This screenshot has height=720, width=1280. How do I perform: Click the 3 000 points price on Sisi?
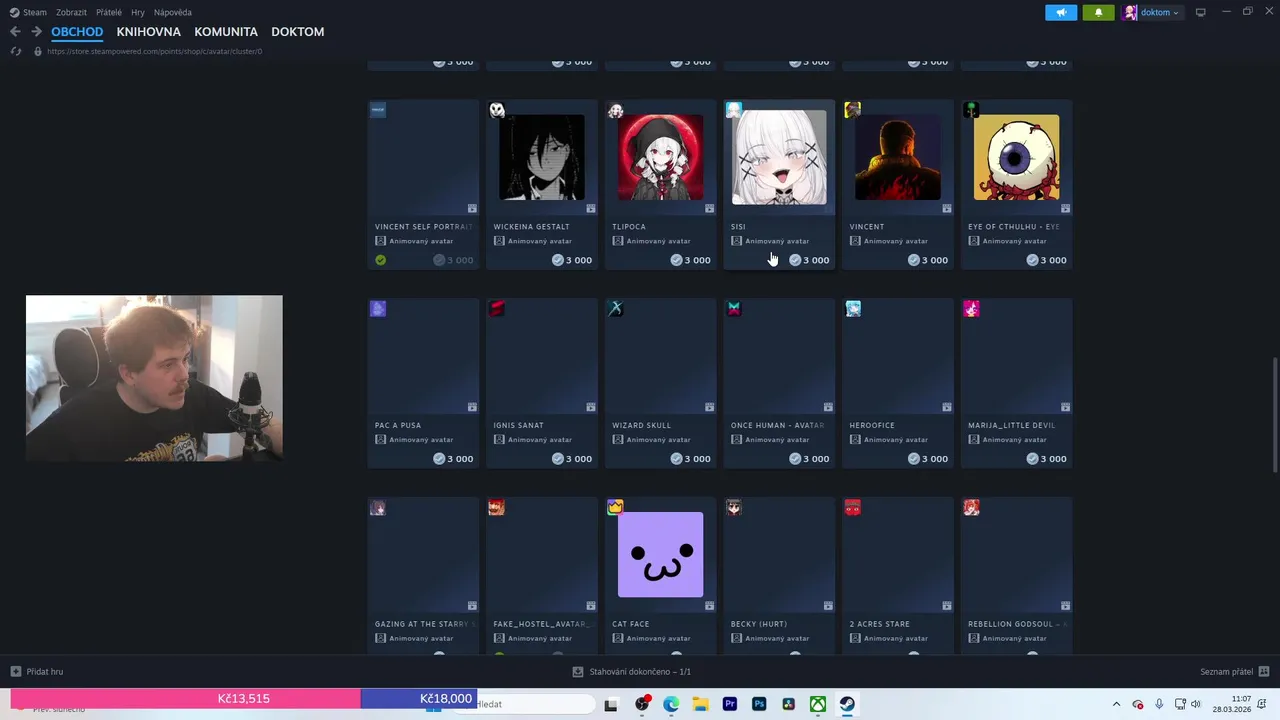[x=809, y=260]
